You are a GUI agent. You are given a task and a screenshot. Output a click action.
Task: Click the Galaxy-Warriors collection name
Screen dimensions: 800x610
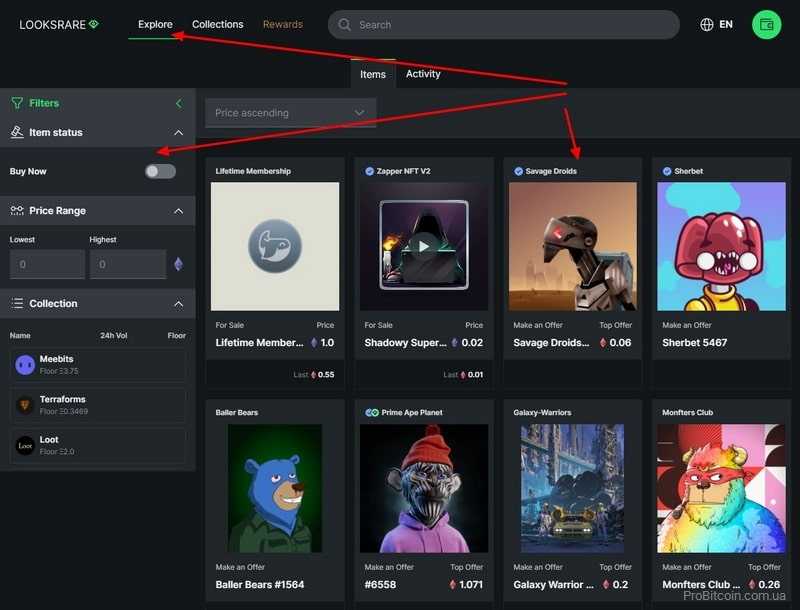pyautogui.click(x=542, y=413)
